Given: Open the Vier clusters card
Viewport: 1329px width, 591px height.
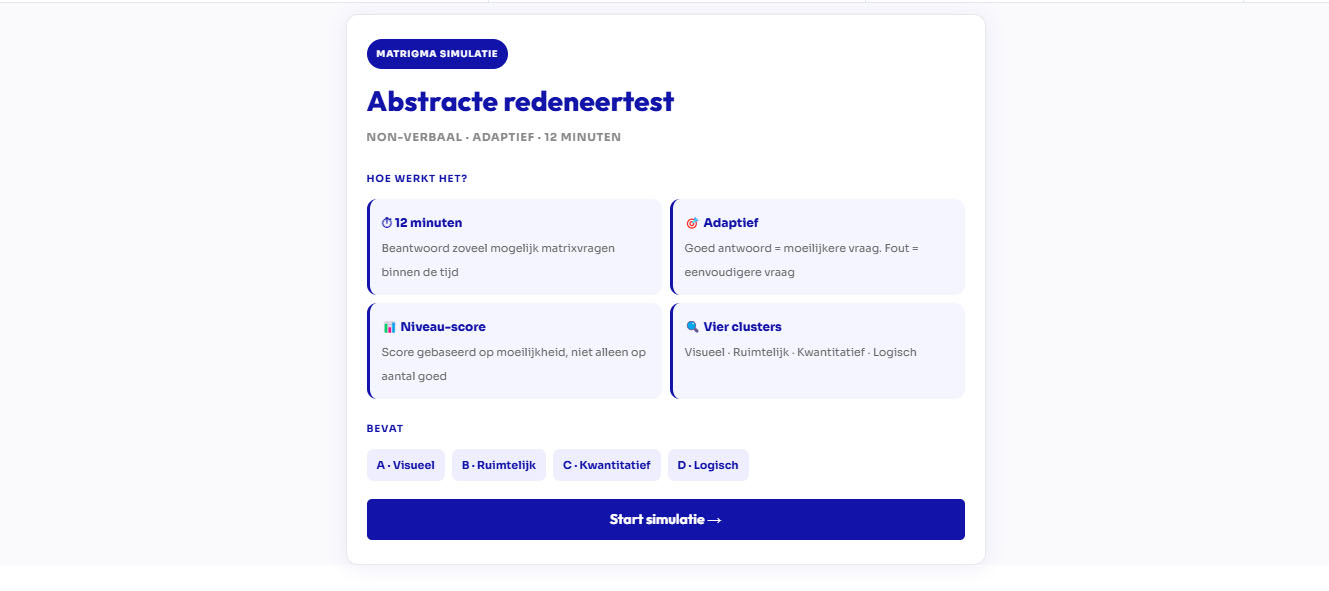Looking at the screenshot, I should point(818,350).
